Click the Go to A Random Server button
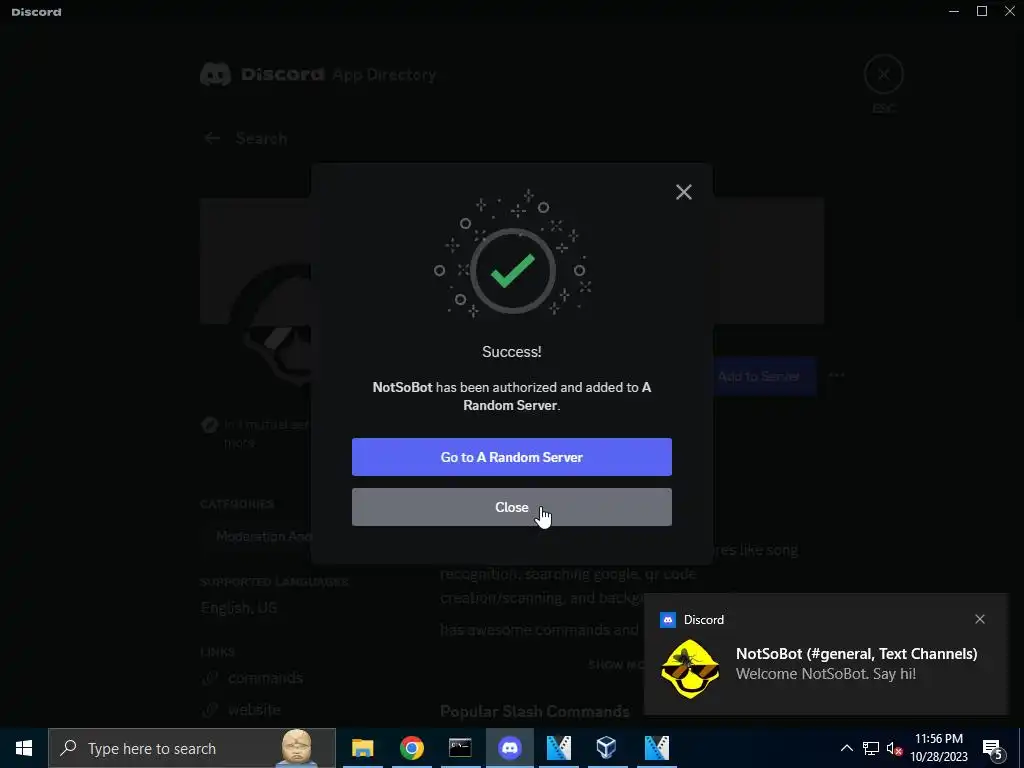The width and height of the screenshot is (1024, 768). pos(511,457)
